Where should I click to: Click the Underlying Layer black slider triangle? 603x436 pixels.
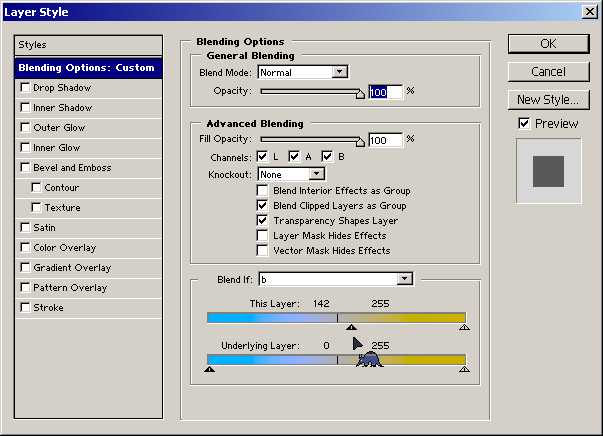[209, 369]
